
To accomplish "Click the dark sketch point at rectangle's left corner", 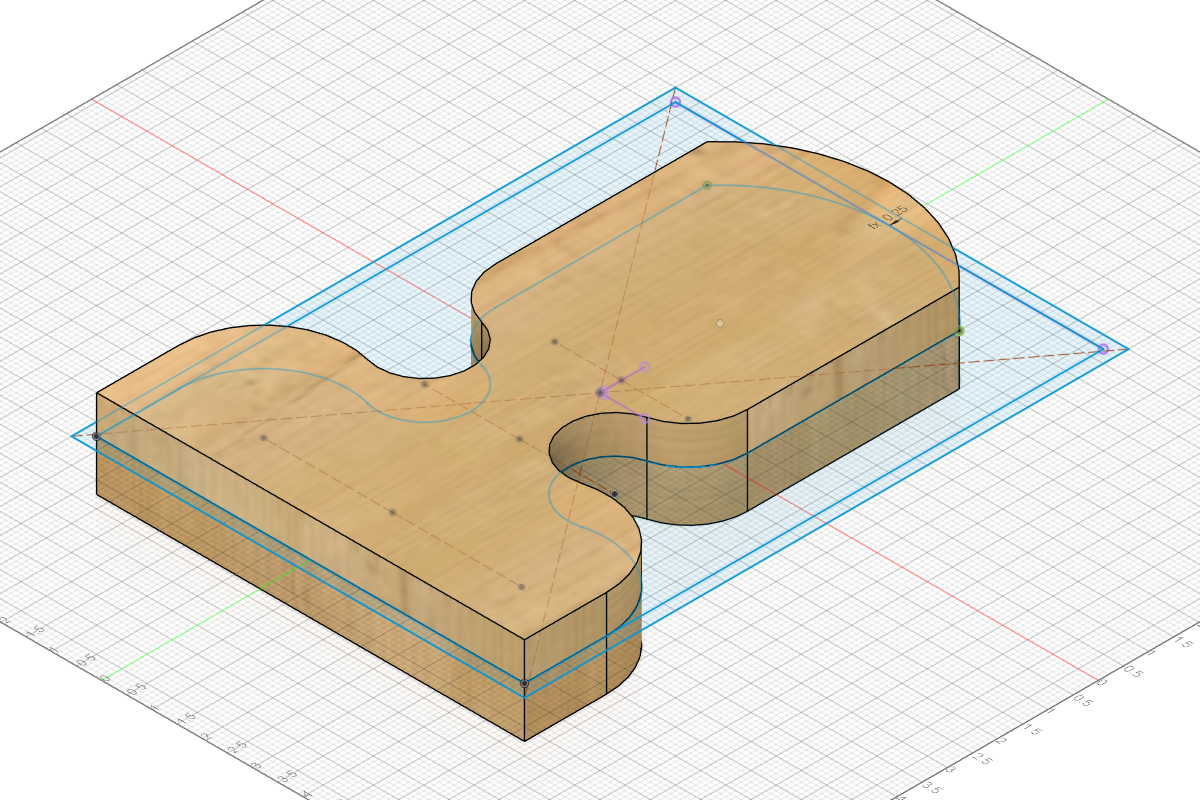I will pyautogui.click(x=96, y=436).
